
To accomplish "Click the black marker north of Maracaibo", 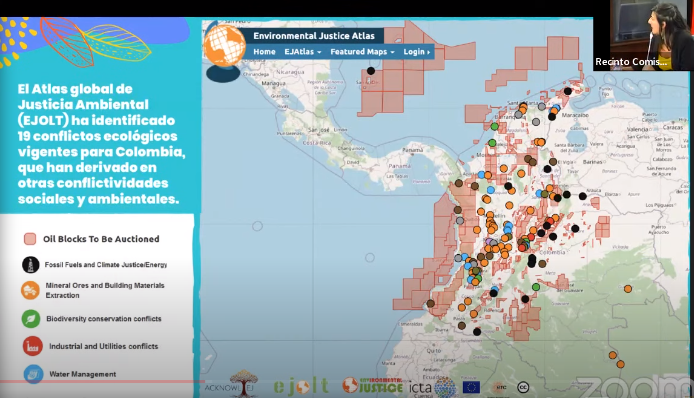I will tap(568, 91).
